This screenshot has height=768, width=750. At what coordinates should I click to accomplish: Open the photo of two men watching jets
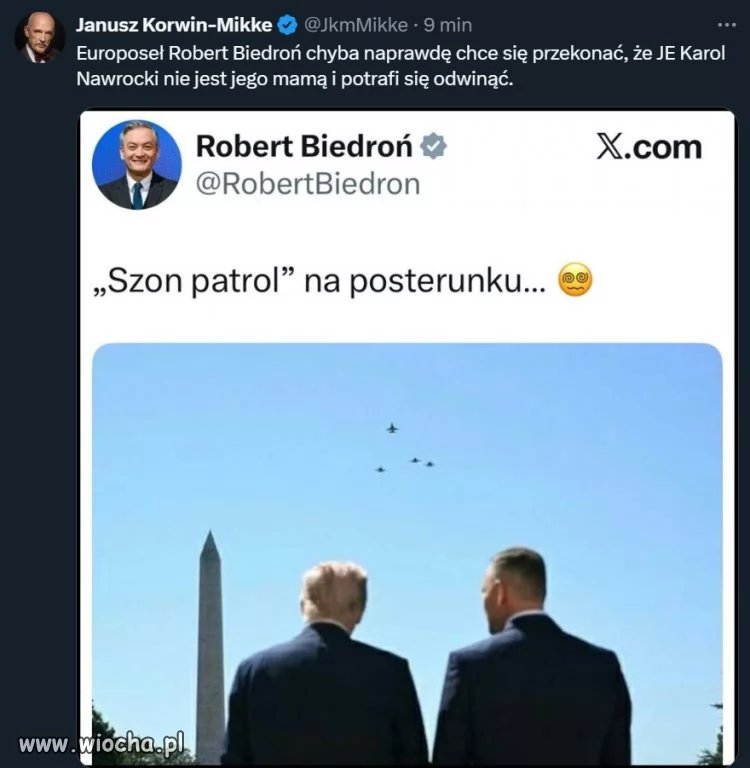tap(407, 553)
